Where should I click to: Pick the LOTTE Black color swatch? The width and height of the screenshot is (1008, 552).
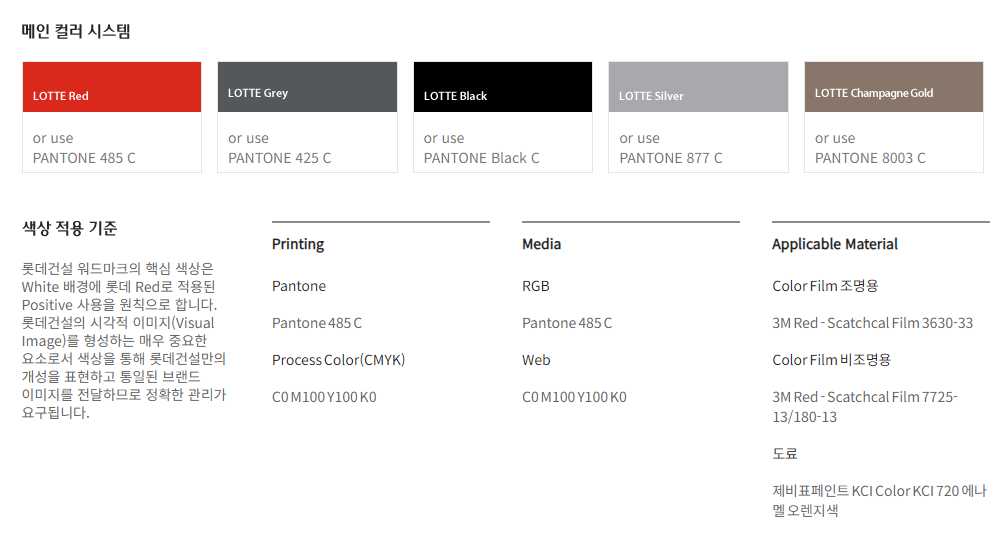503,87
